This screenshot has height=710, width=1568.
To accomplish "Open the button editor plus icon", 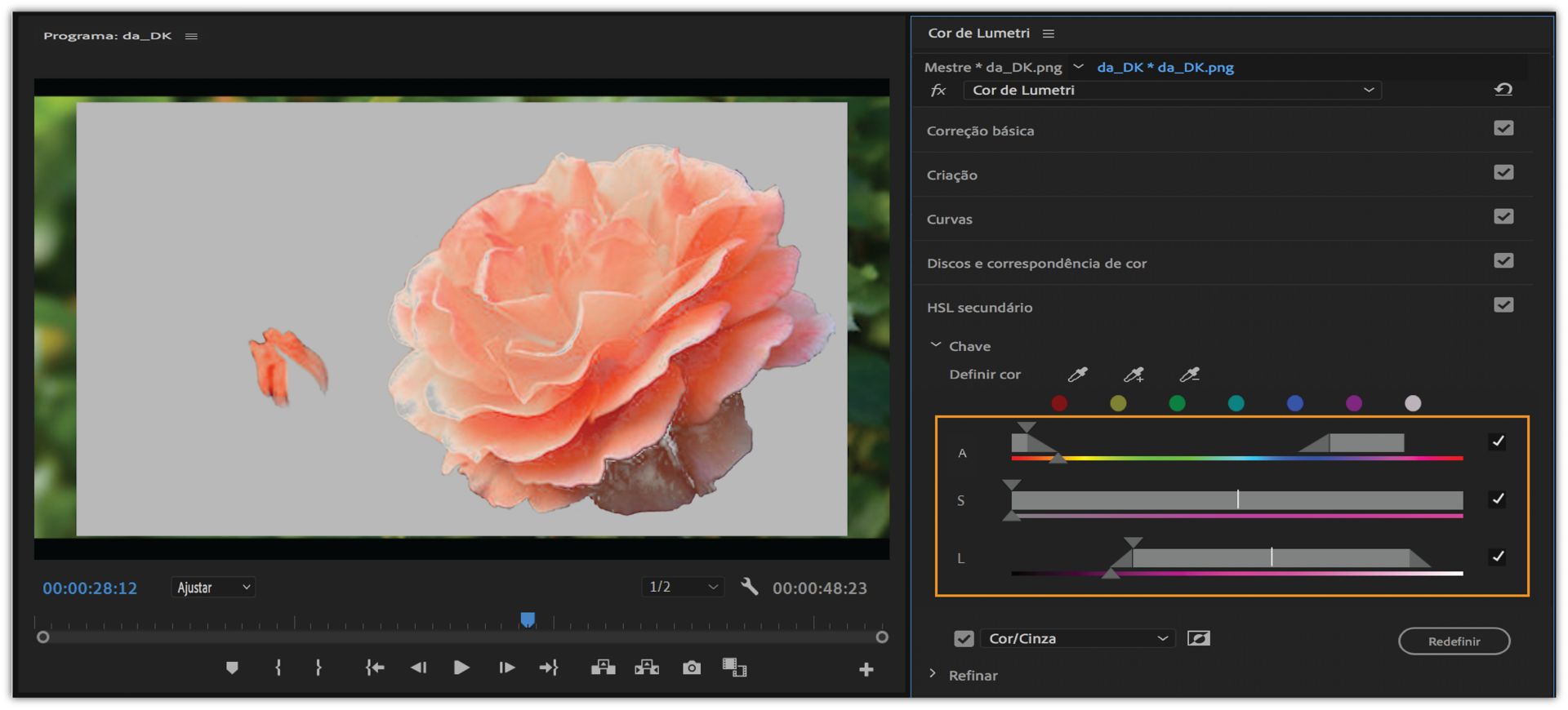I will (866, 669).
